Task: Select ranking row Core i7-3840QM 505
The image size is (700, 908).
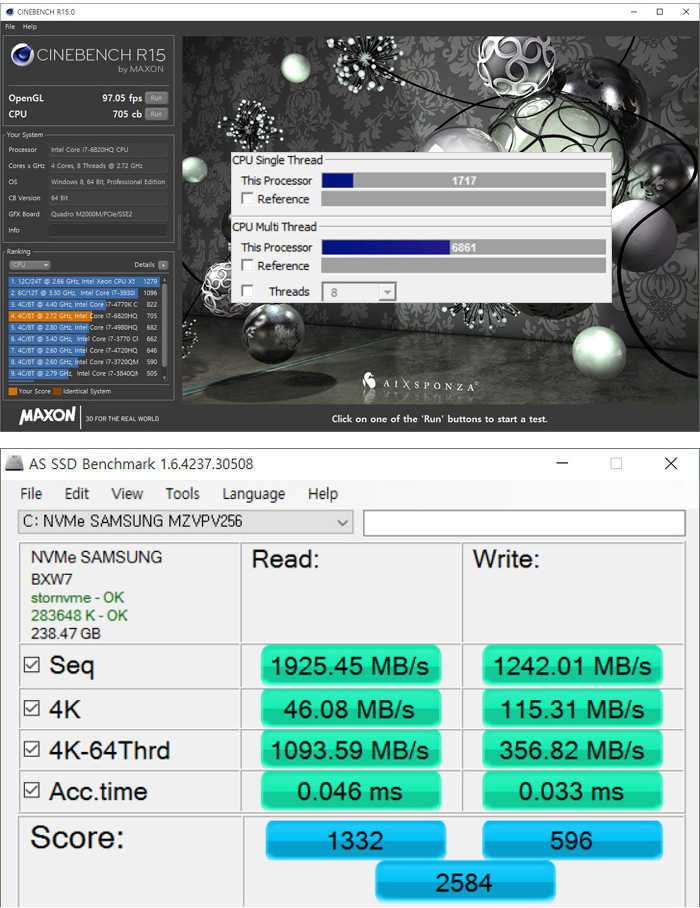Action: pos(84,374)
